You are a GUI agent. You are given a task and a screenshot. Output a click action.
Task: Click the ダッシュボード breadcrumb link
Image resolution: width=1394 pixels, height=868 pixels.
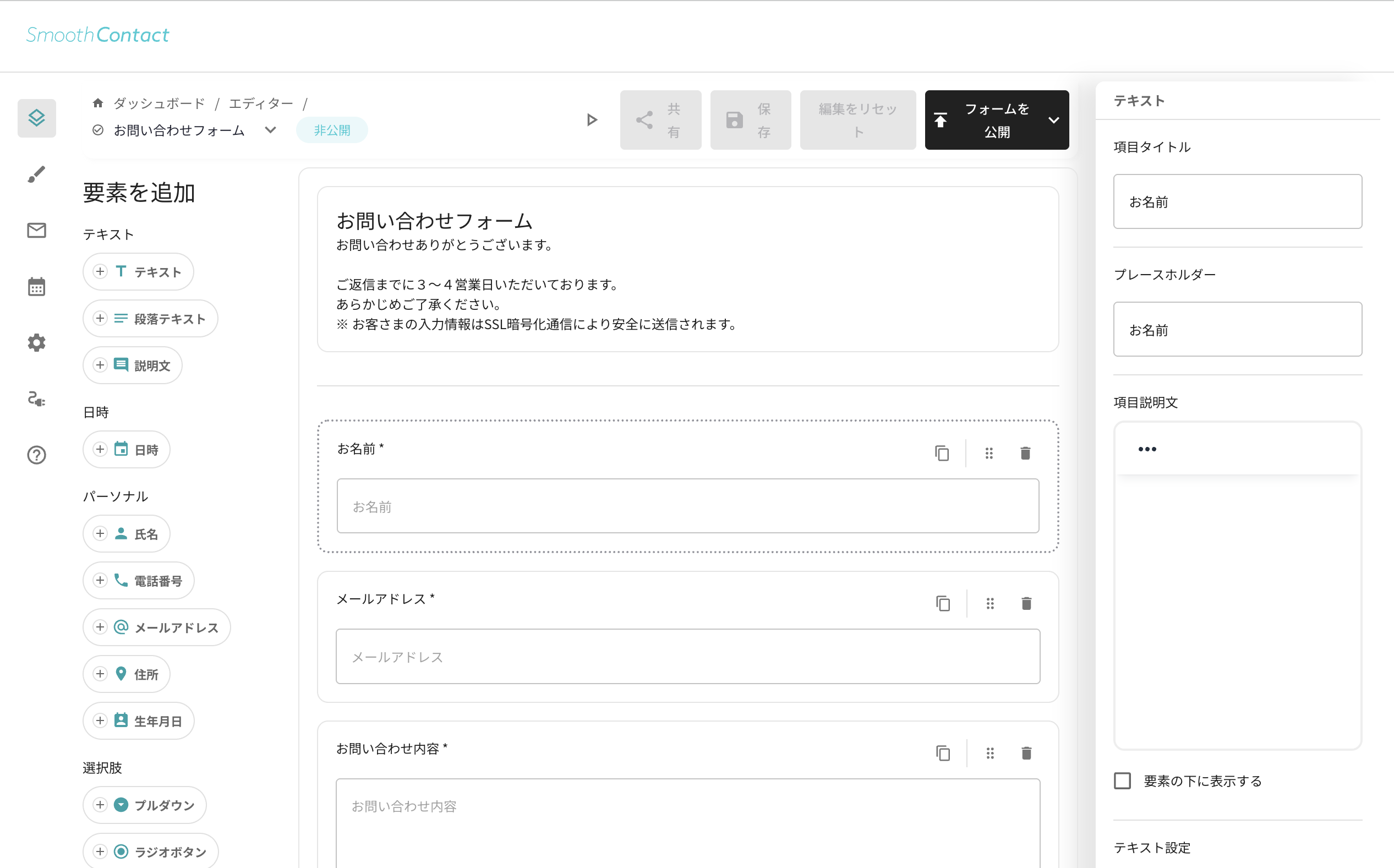pyautogui.click(x=159, y=103)
